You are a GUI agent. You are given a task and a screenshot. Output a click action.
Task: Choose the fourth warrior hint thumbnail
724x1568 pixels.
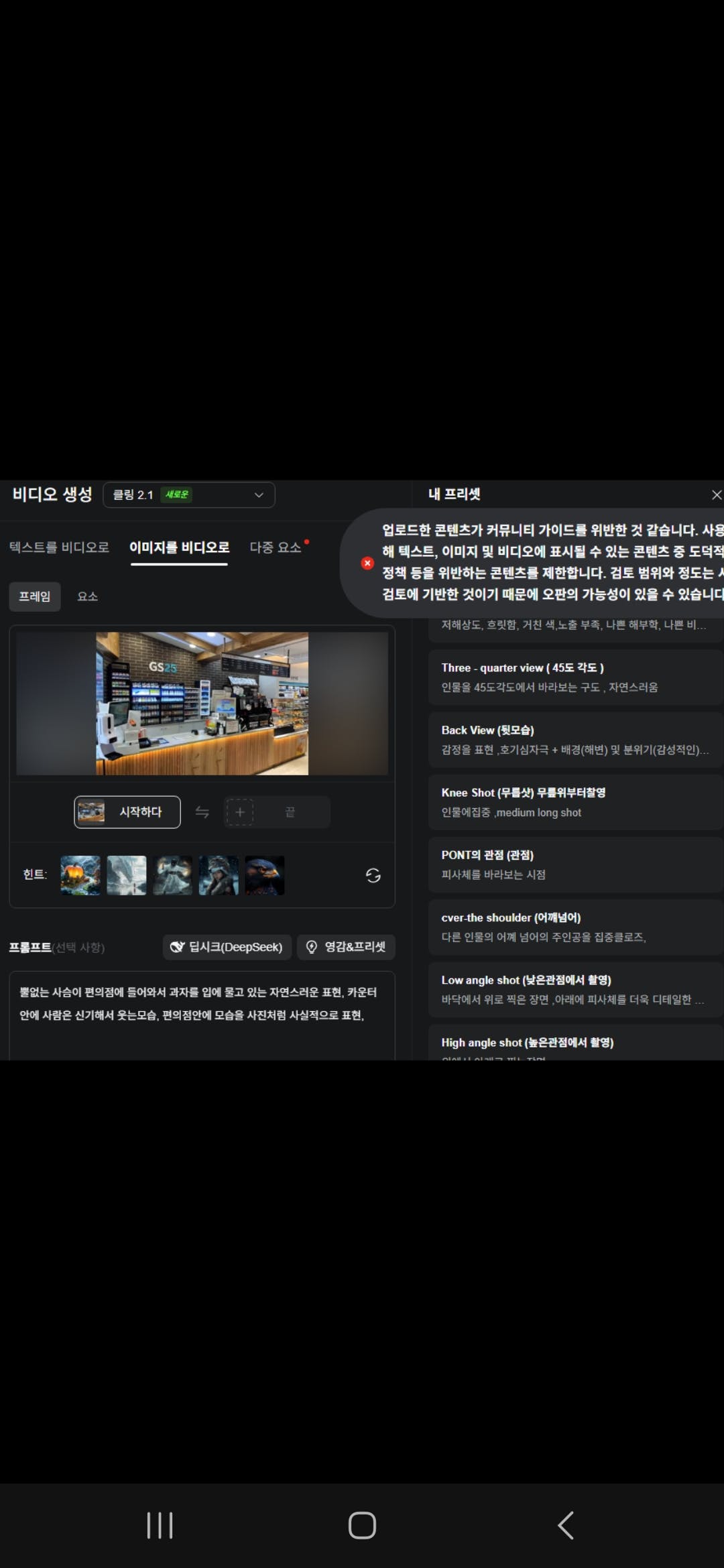click(219, 875)
